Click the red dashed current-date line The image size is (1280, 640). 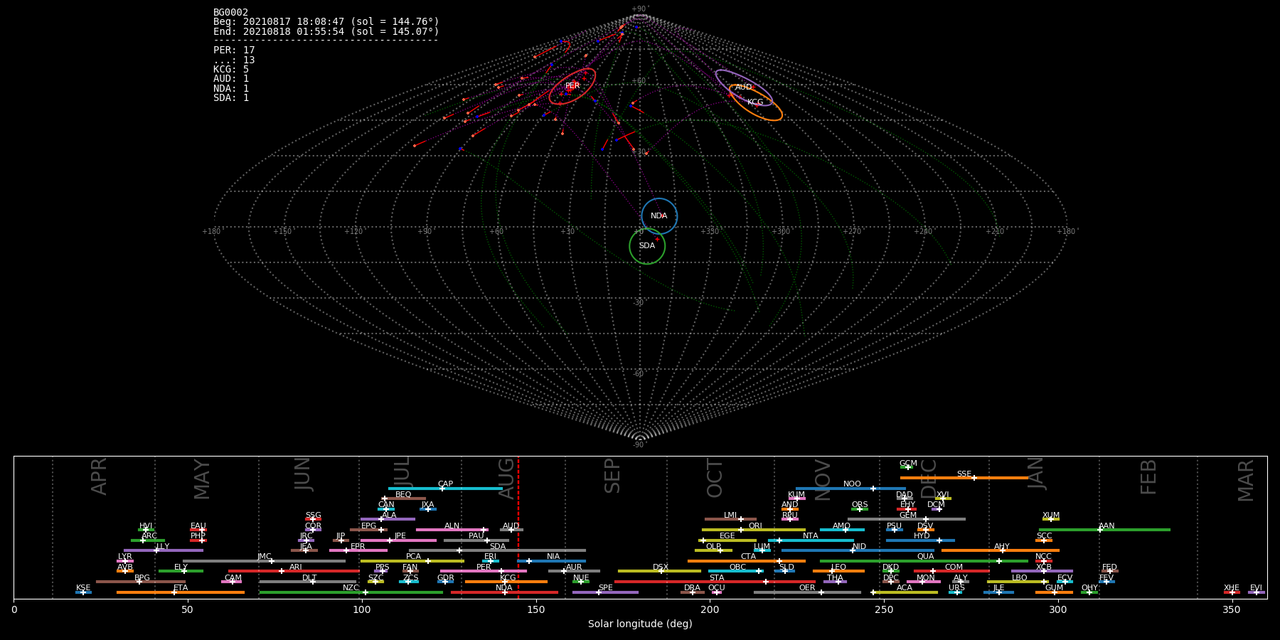518,527
